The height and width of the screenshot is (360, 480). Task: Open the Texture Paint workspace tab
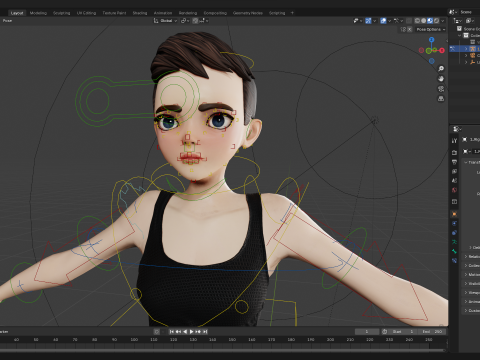click(x=114, y=13)
